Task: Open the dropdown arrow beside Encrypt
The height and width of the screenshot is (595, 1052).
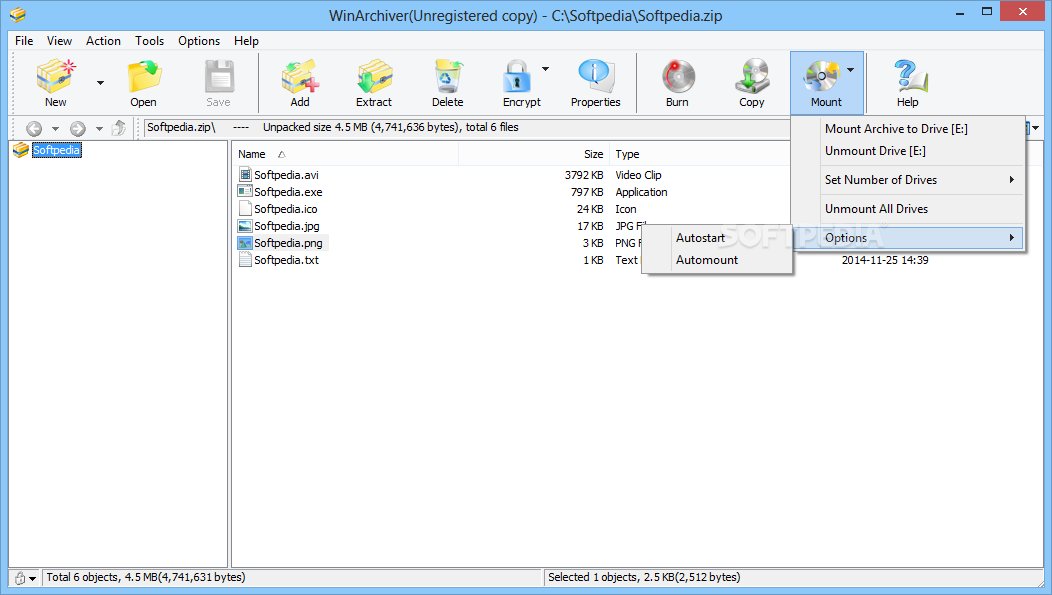Action: pyautogui.click(x=545, y=68)
